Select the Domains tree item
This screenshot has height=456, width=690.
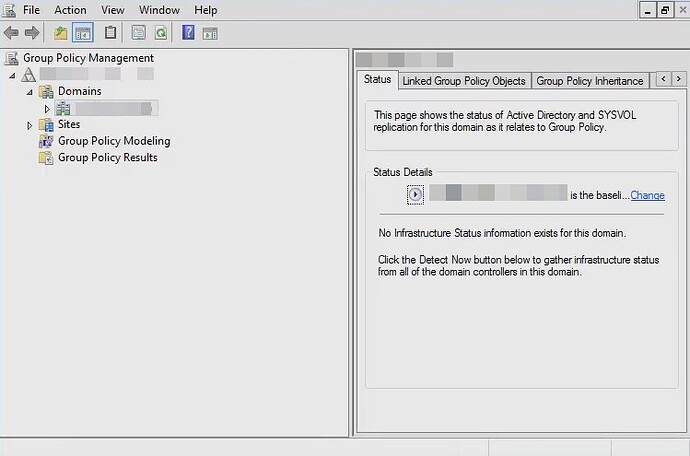80,91
